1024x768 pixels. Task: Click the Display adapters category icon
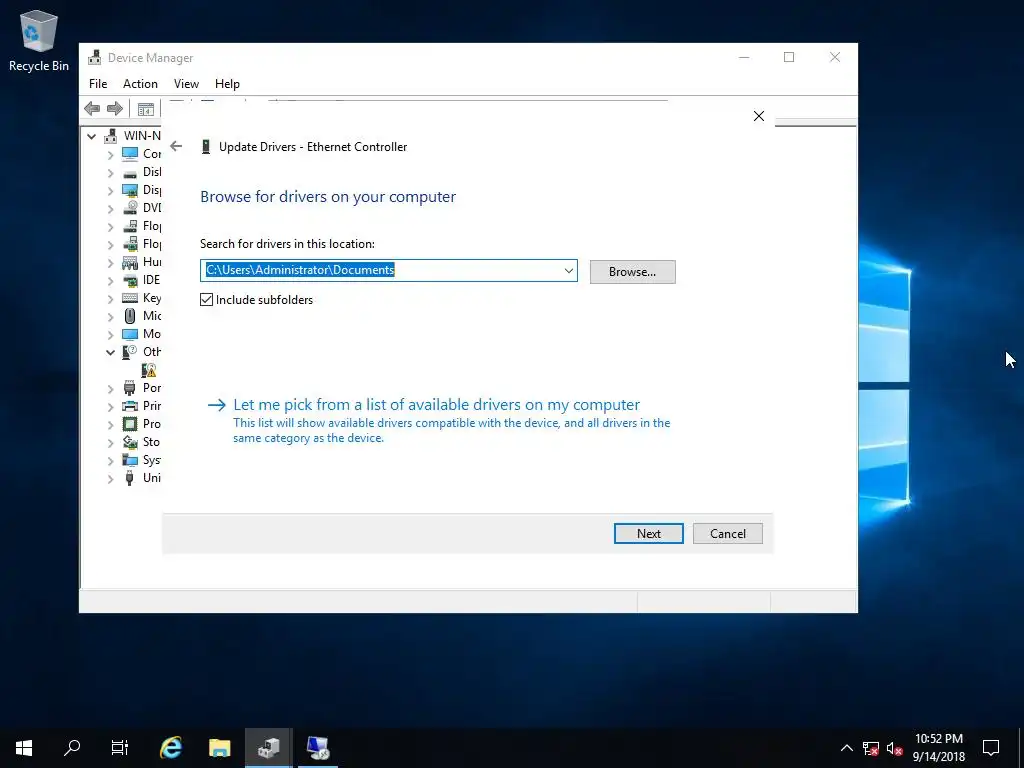coord(130,190)
